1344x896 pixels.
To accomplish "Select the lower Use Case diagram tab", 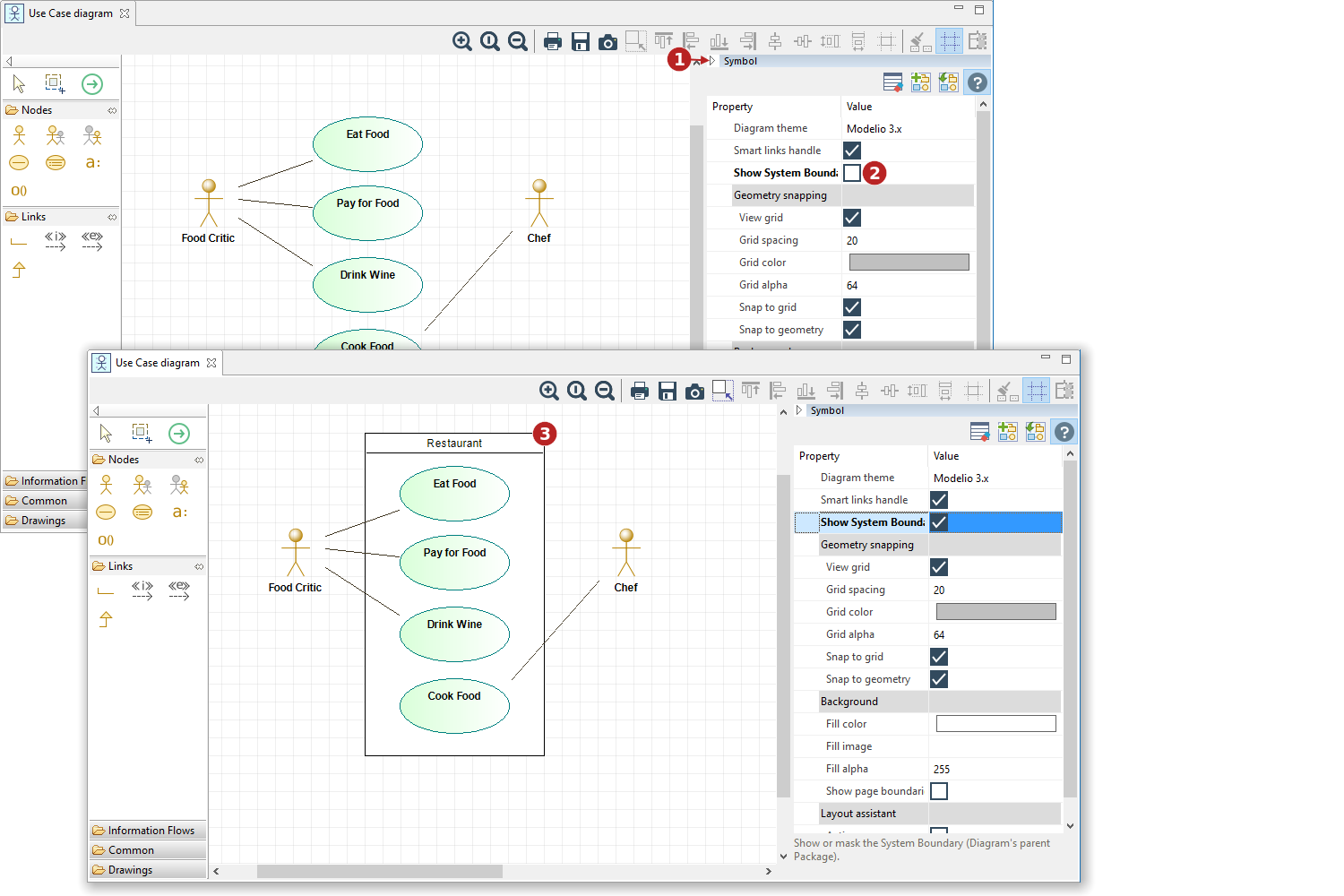I will click(157, 363).
